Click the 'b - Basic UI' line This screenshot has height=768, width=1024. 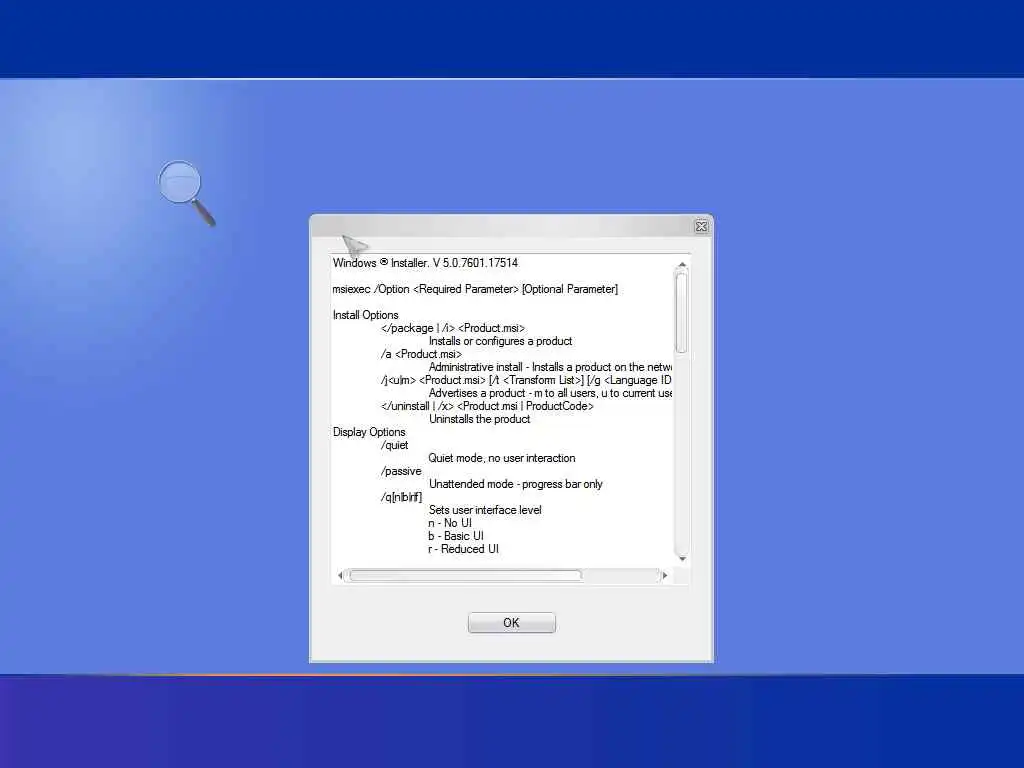456,536
